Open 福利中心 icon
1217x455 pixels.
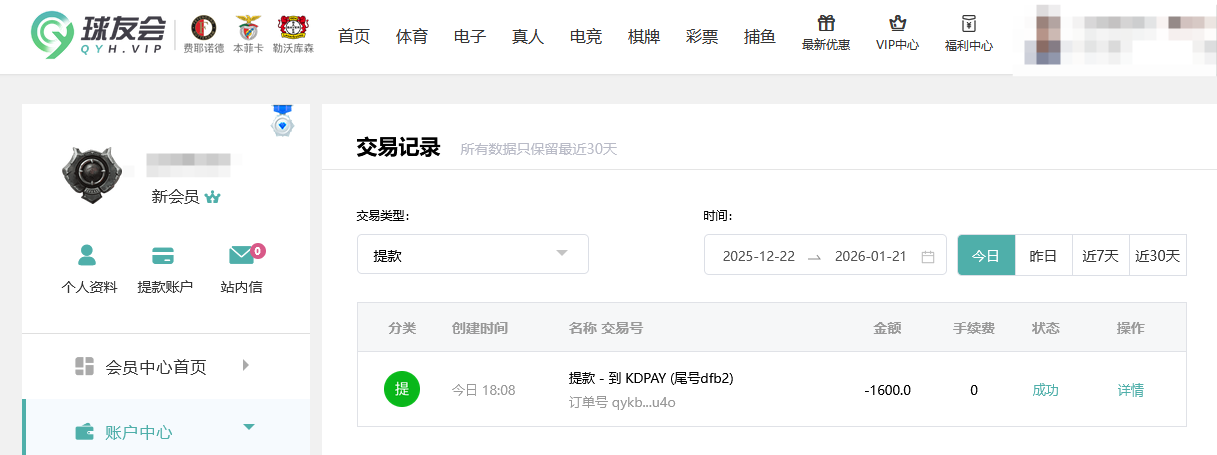pyautogui.click(x=968, y=23)
